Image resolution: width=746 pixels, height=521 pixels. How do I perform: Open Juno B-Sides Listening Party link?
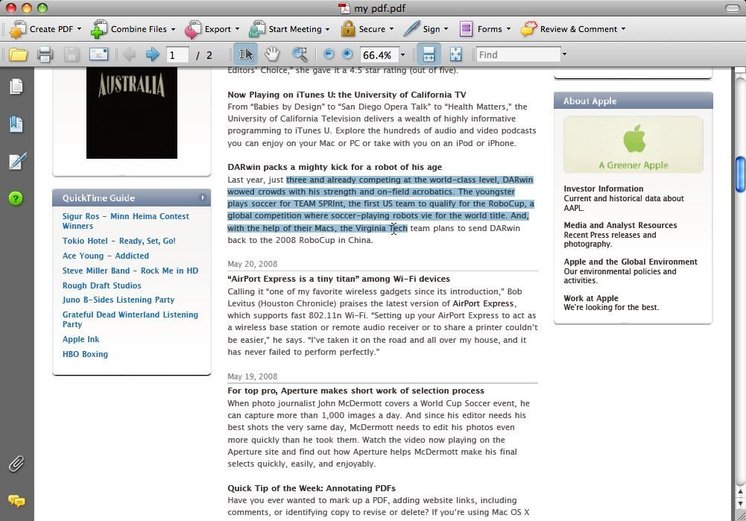point(118,300)
